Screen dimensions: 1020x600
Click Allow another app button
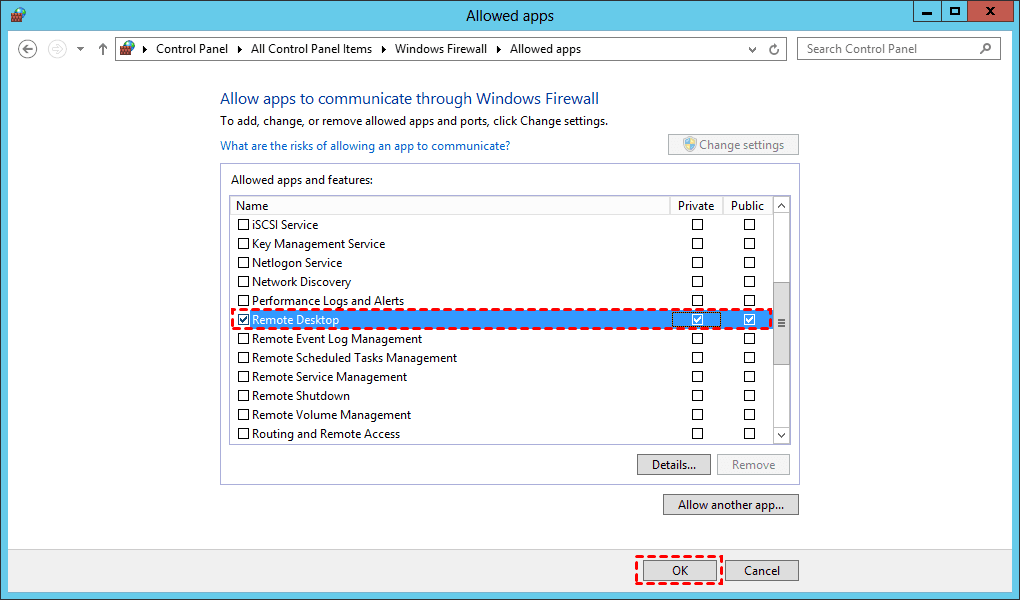pos(731,504)
